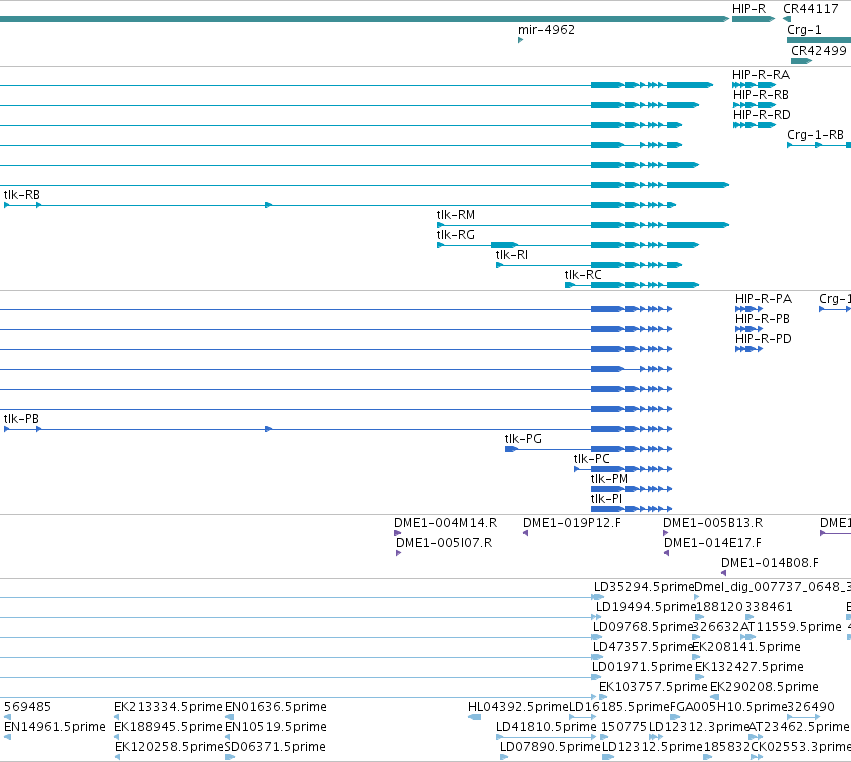Select the CR42499 gene feature

point(802,61)
